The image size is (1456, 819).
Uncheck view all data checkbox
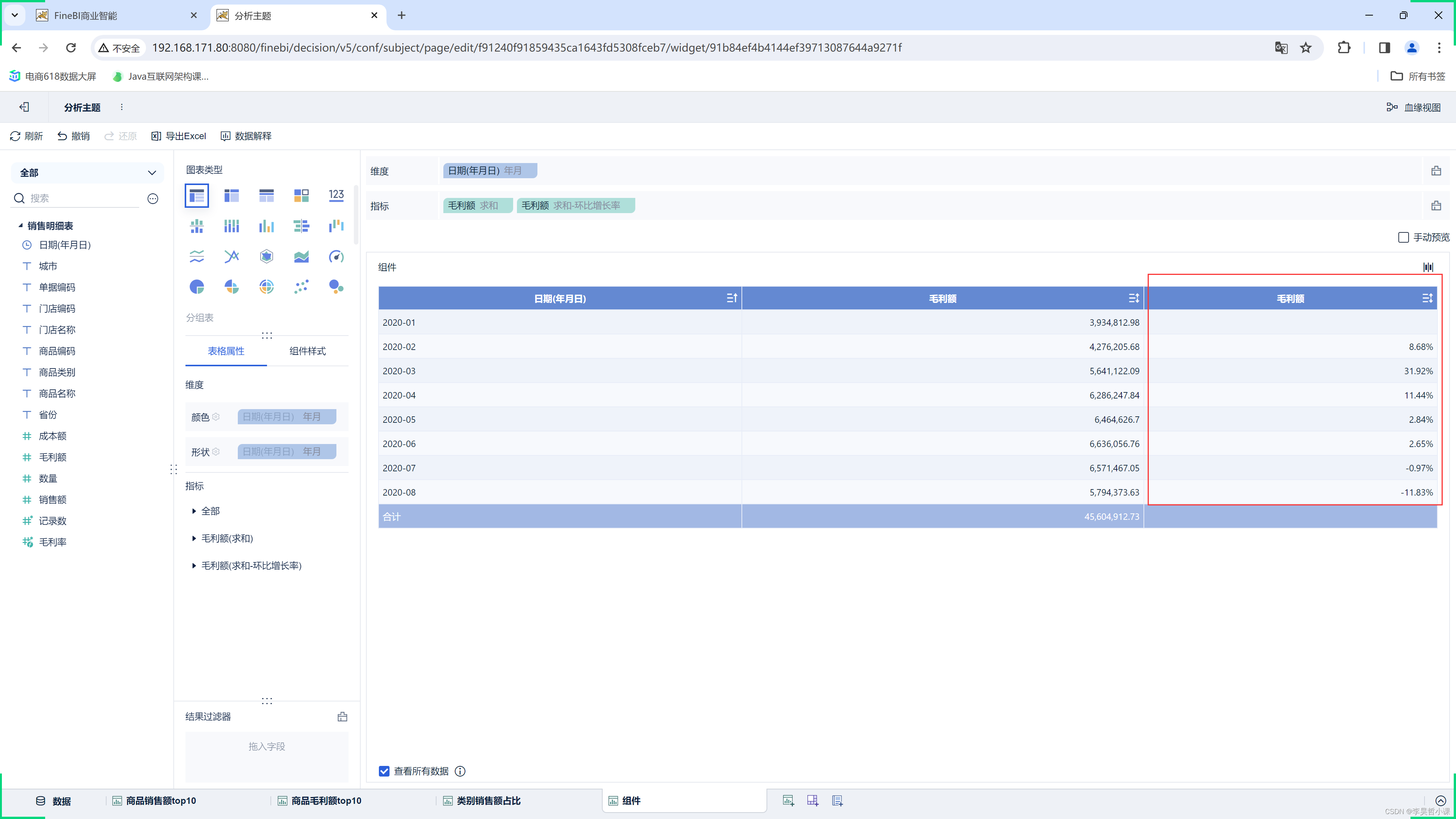[x=384, y=771]
